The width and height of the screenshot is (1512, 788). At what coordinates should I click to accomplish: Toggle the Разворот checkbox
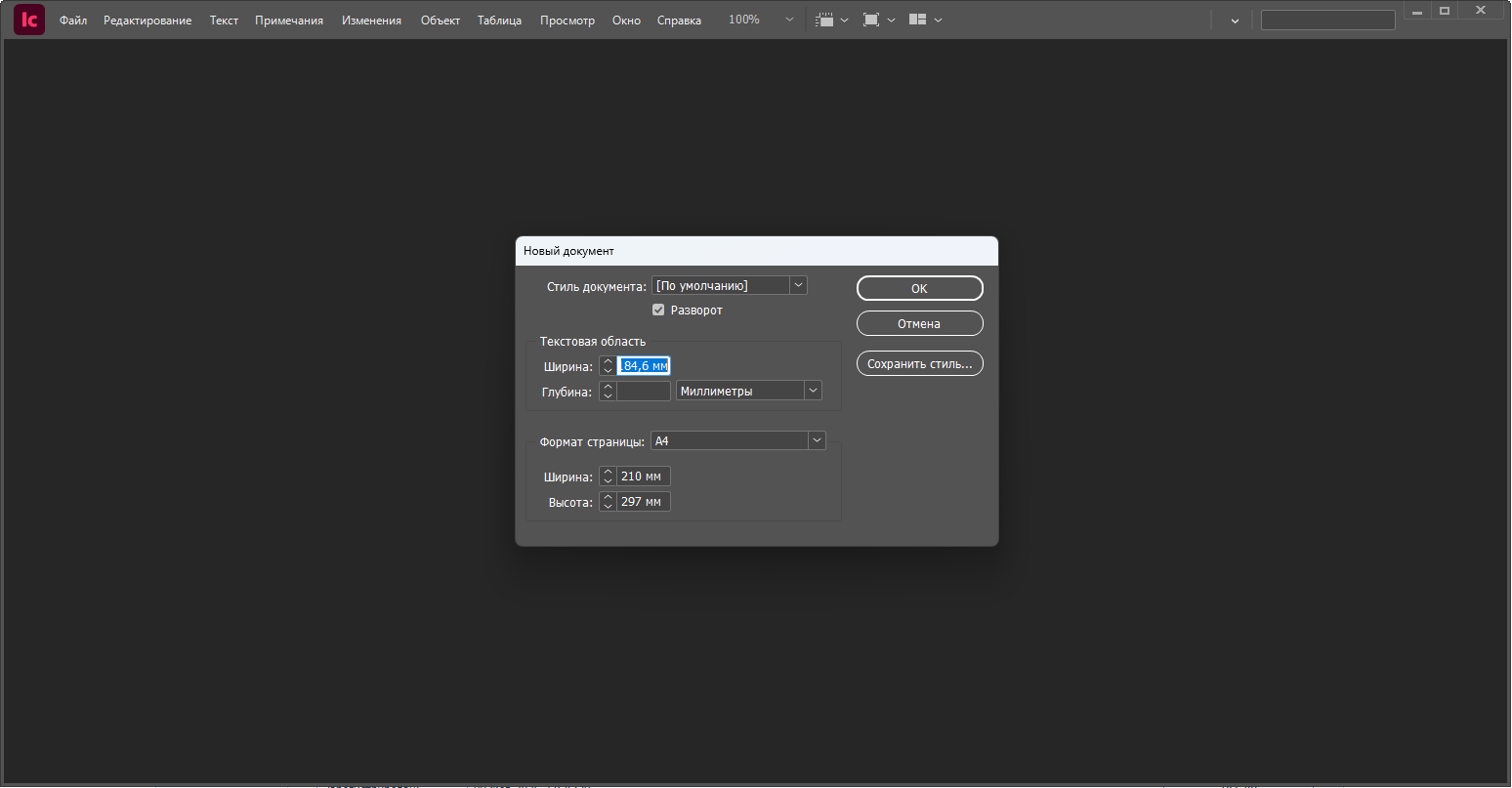658,311
